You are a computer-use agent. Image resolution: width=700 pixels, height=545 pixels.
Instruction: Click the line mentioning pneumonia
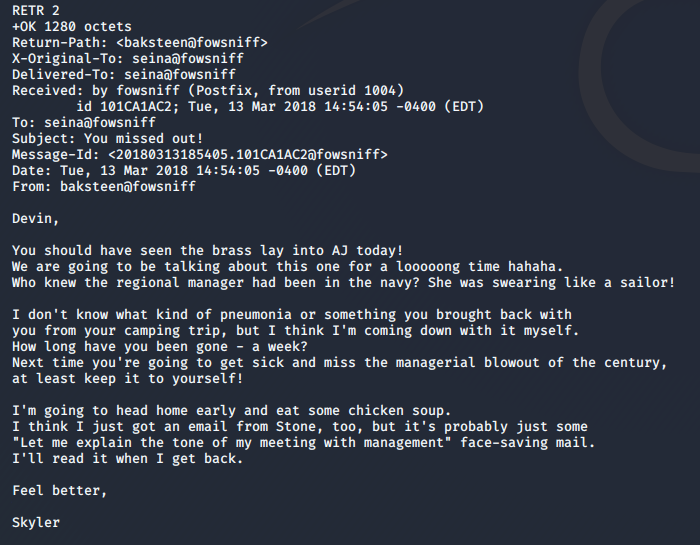(291, 314)
